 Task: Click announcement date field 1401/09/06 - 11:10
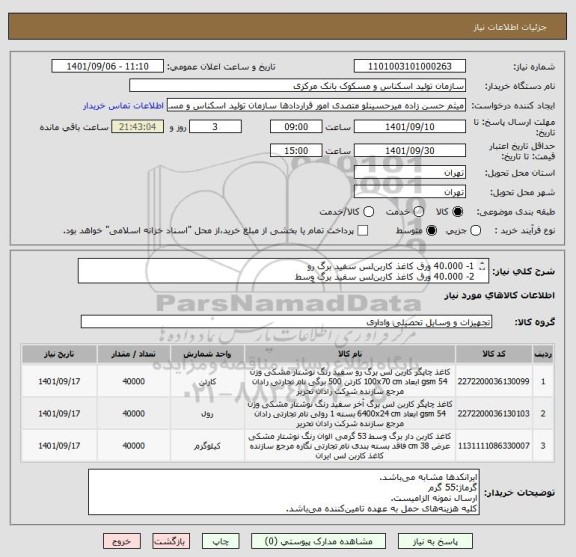(x=108, y=67)
